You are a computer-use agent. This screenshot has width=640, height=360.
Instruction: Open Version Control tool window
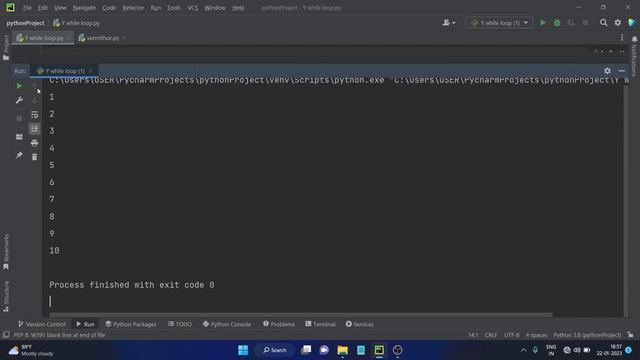pyautogui.click(x=42, y=324)
